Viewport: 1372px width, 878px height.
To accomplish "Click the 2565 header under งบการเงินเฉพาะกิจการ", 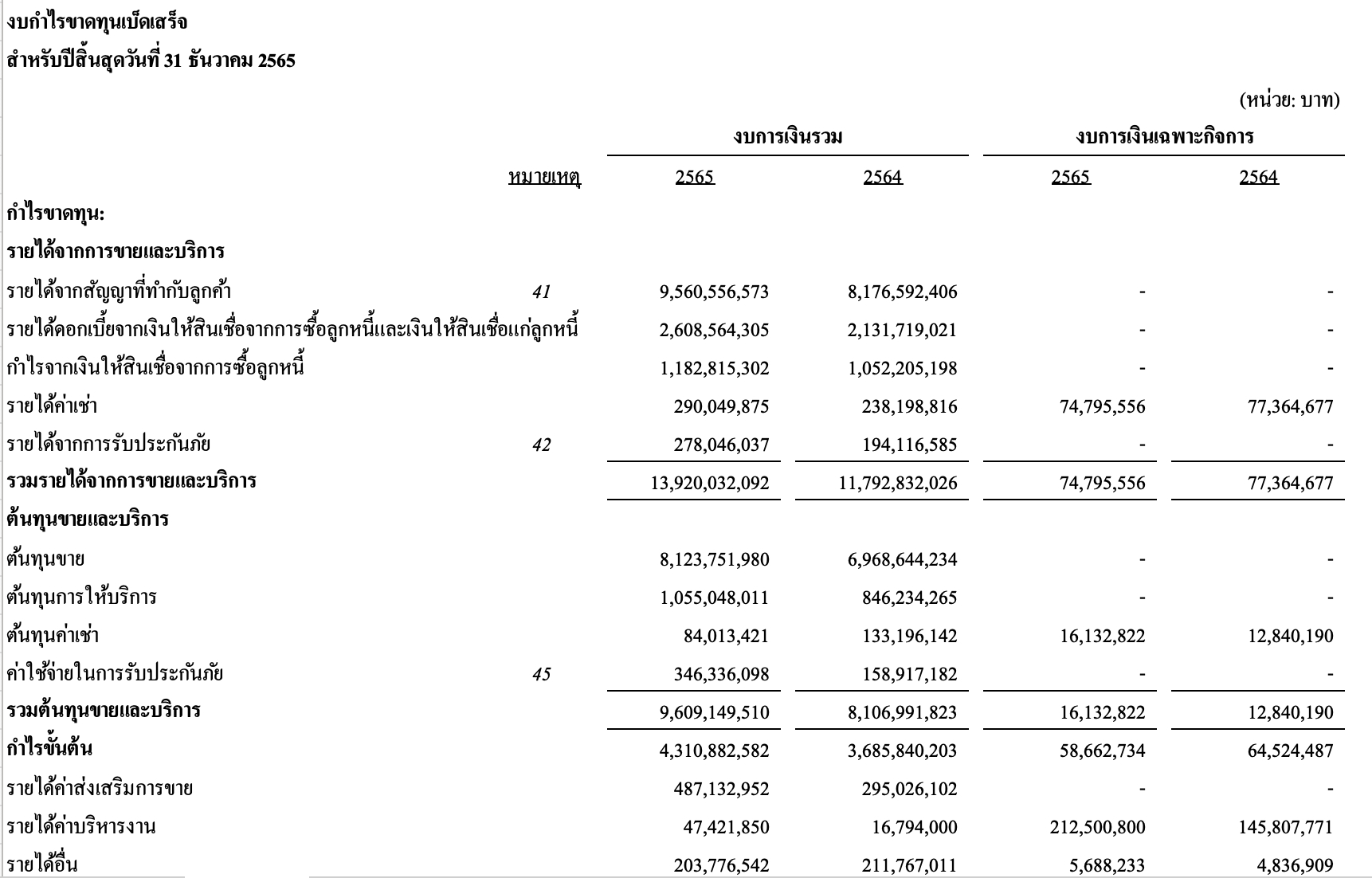I will [1071, 177].
